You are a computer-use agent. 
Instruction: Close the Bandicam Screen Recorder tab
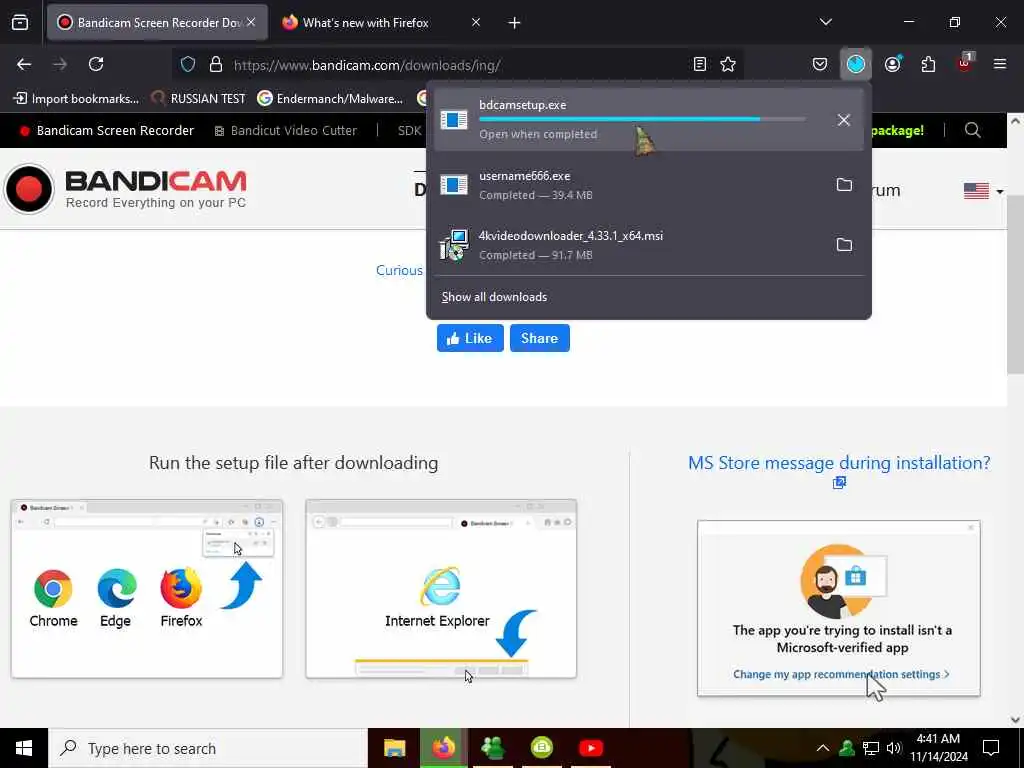(251, 22)
